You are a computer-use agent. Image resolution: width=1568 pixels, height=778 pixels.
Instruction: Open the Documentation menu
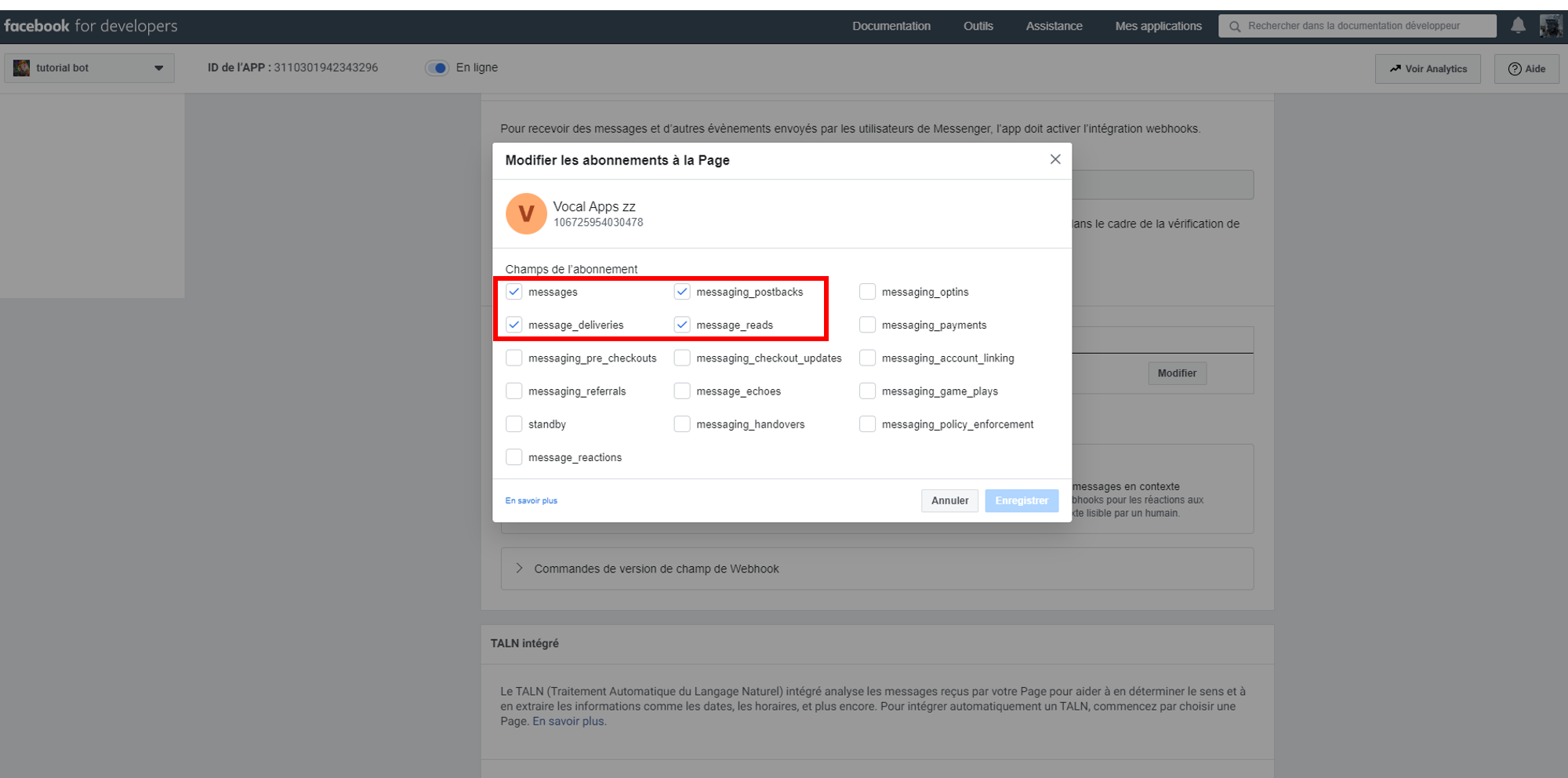coord(891,26)
